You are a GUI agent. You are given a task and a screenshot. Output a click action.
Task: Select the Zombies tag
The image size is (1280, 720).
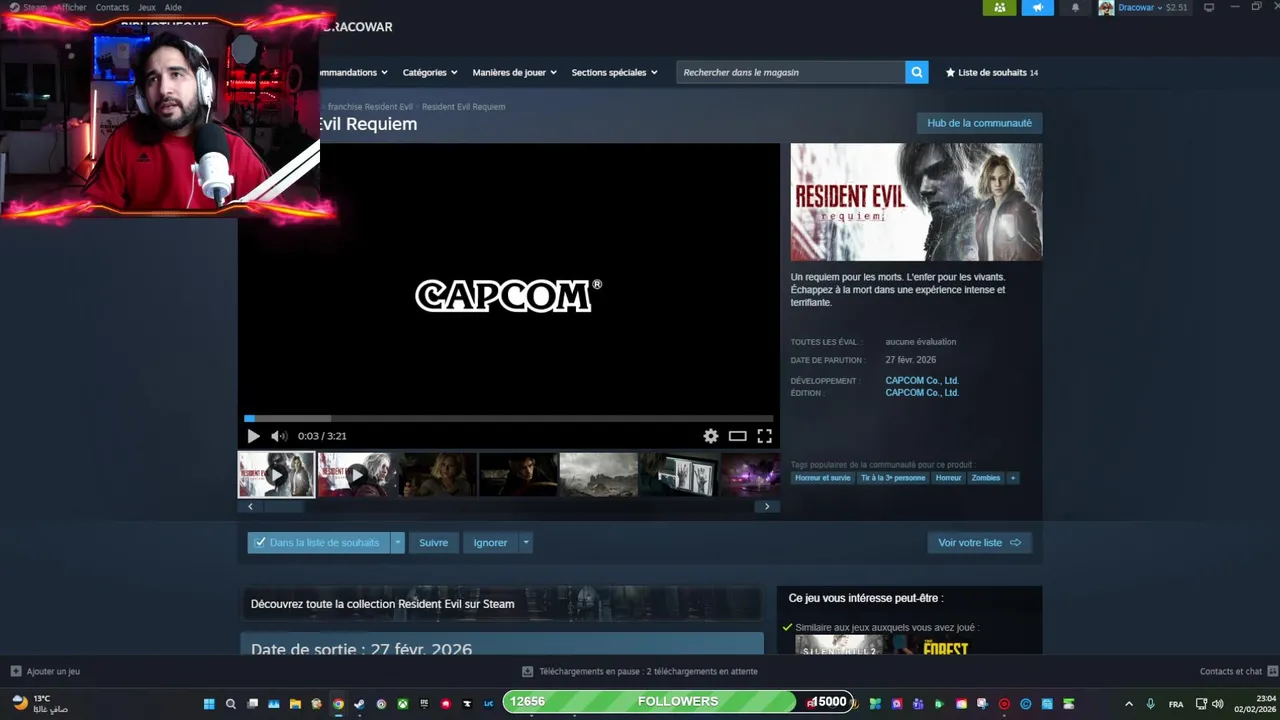tap(986, 478)
